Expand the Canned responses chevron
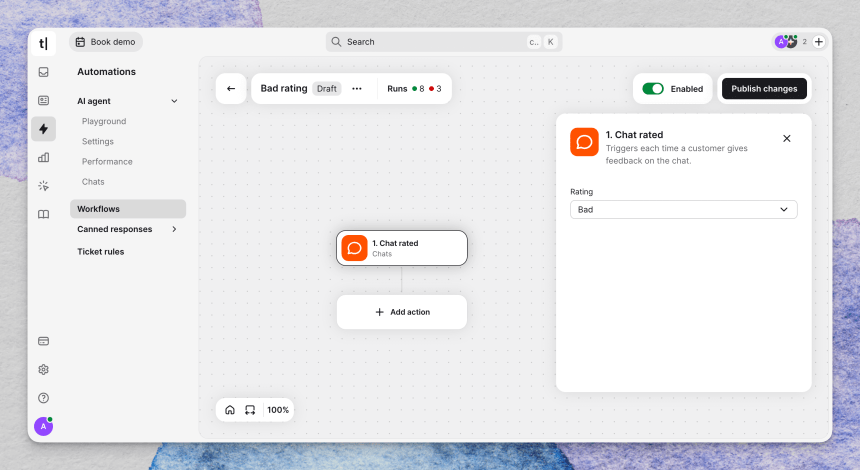The width and height of the screenshot is (860, 470). tap(174, 229)
